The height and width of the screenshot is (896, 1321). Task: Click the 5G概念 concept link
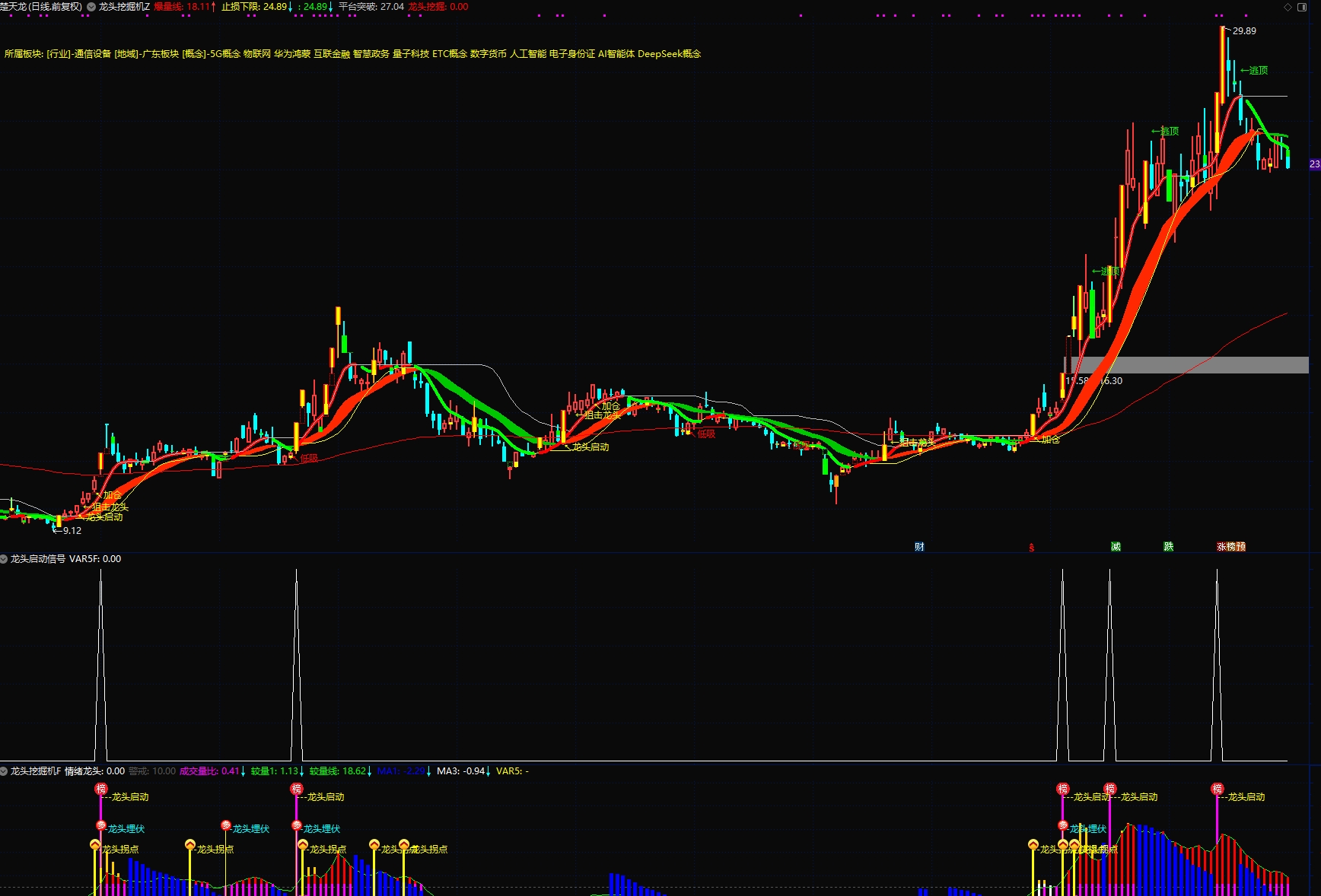coord(224,54)
